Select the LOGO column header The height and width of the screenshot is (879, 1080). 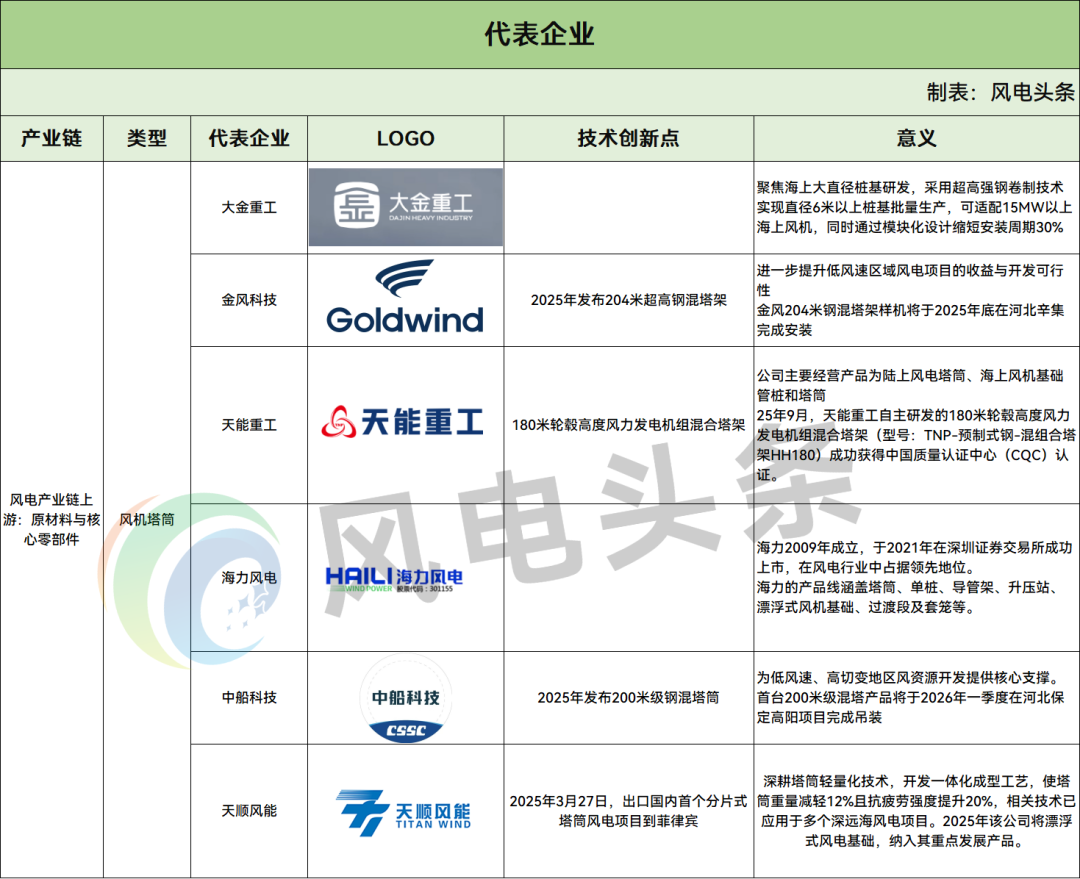[405, 139]
